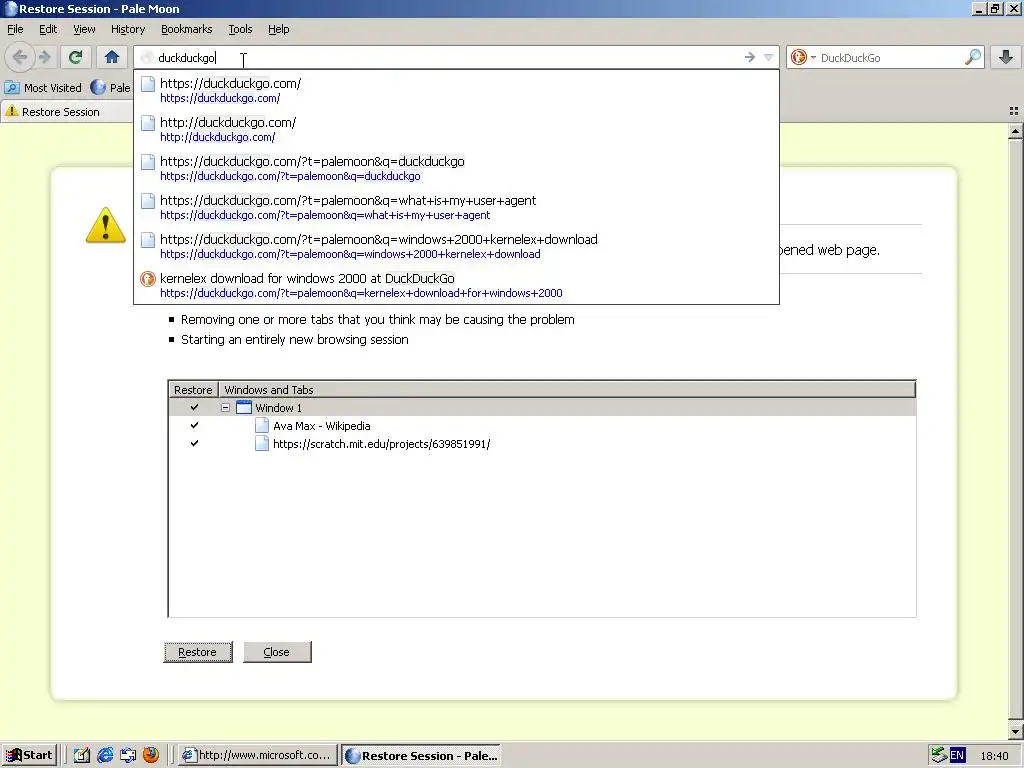Select the what+is+my+user+agent suggestion
The width and height of the screenshot is (1024, 768).
pyautogui.click(x=456, y=207)
